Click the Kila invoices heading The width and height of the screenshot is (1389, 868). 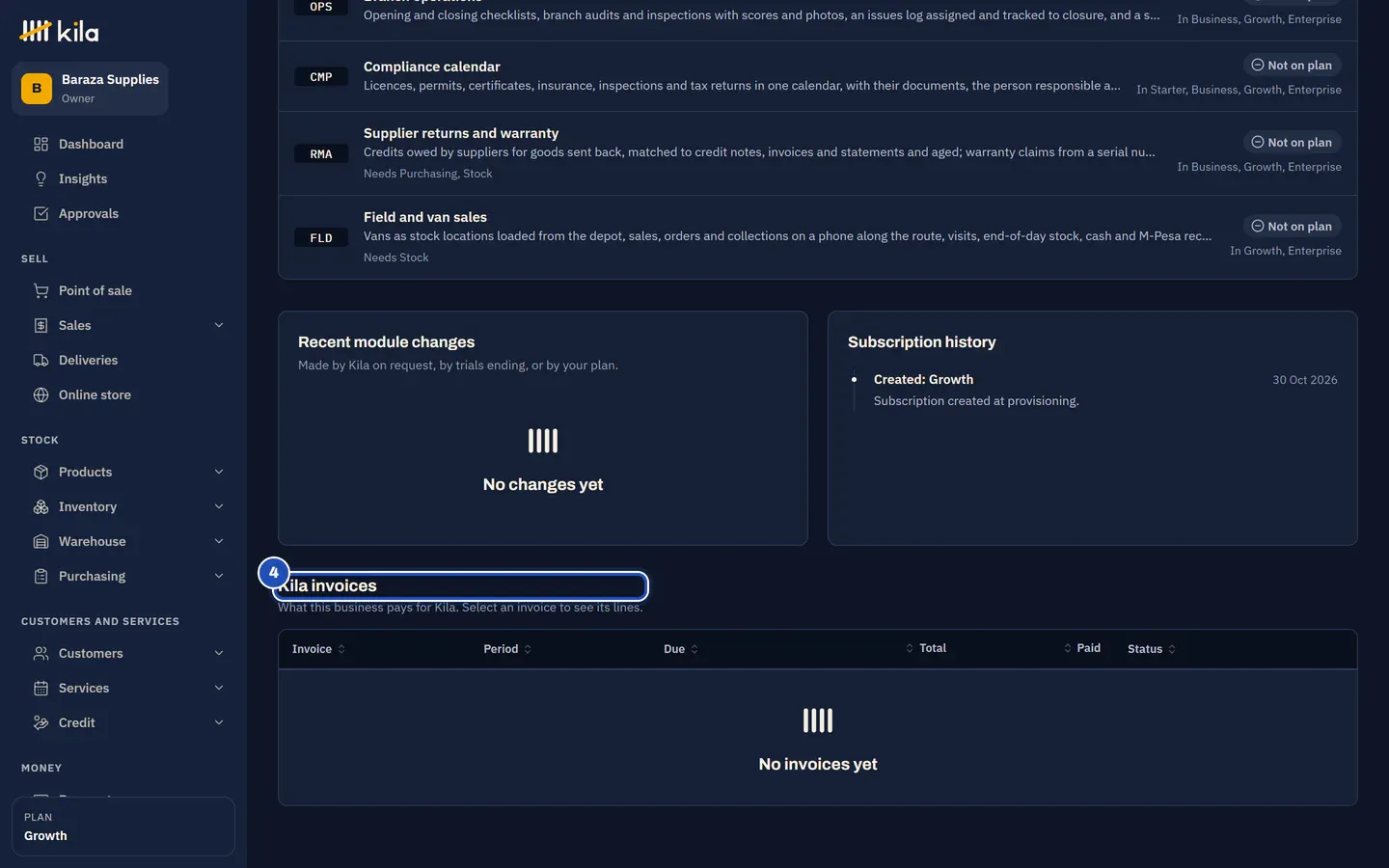pyautogui.click(x=328, y=586)
